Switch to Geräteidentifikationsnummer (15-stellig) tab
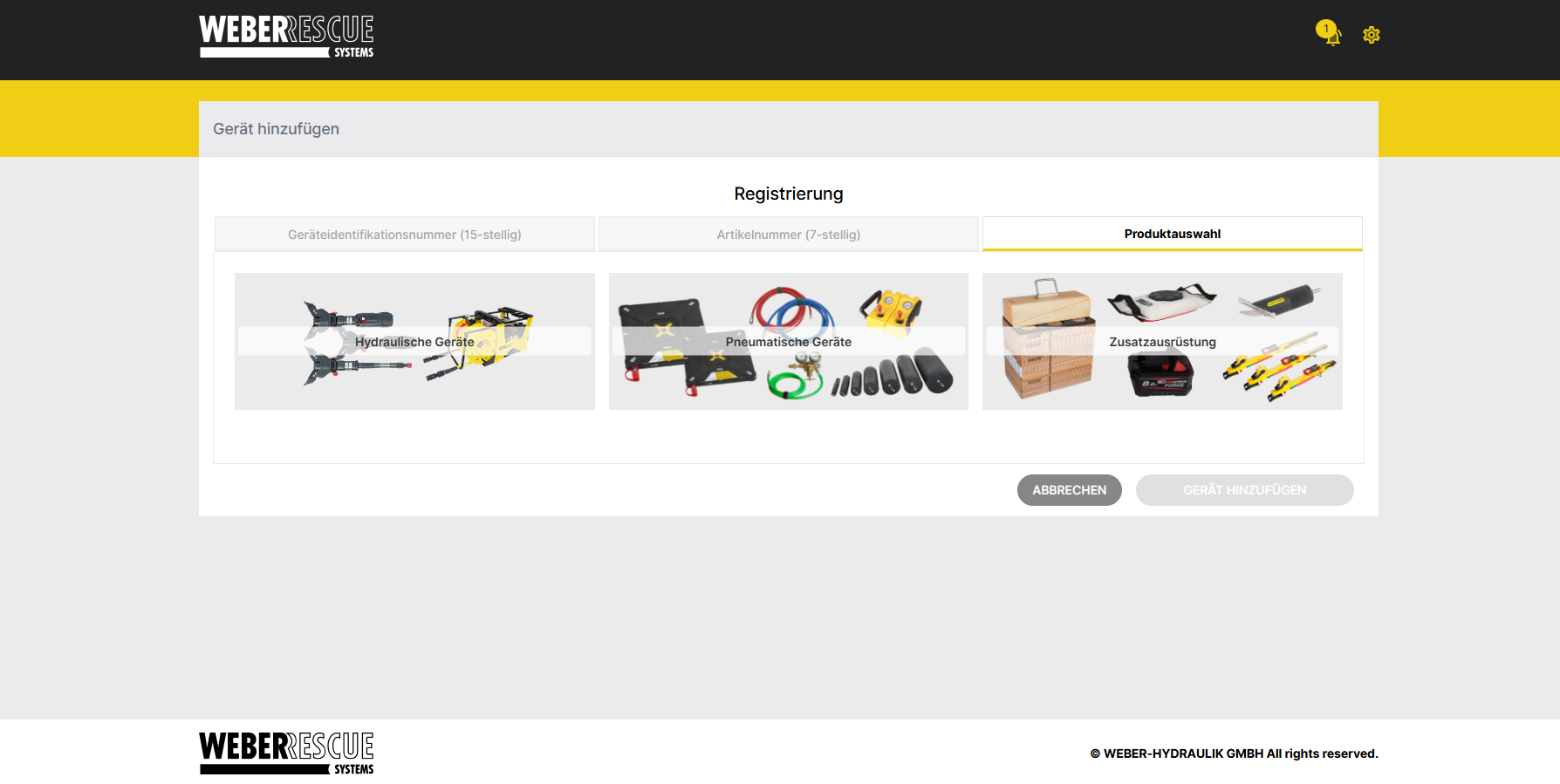This screenshot has width=1560, height=784. tap(405, 235)
